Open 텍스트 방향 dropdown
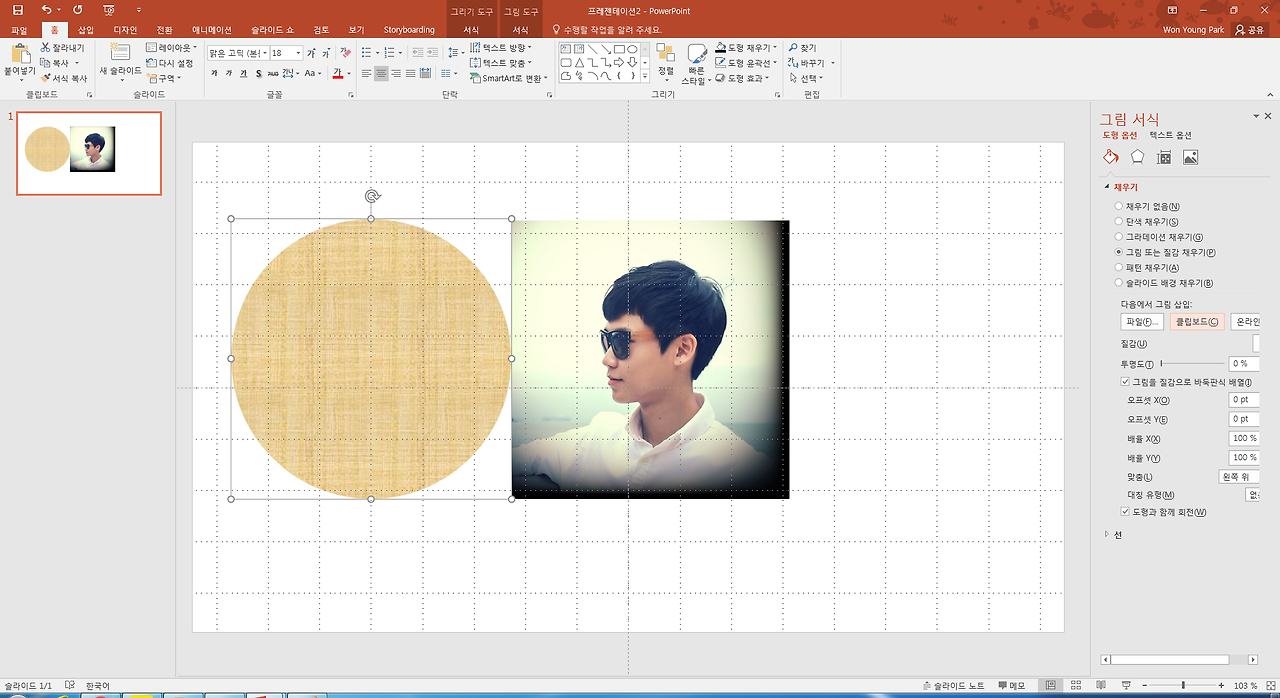Image resolution: width=1280 pixels, height=698 pixels. pos(501,47)
